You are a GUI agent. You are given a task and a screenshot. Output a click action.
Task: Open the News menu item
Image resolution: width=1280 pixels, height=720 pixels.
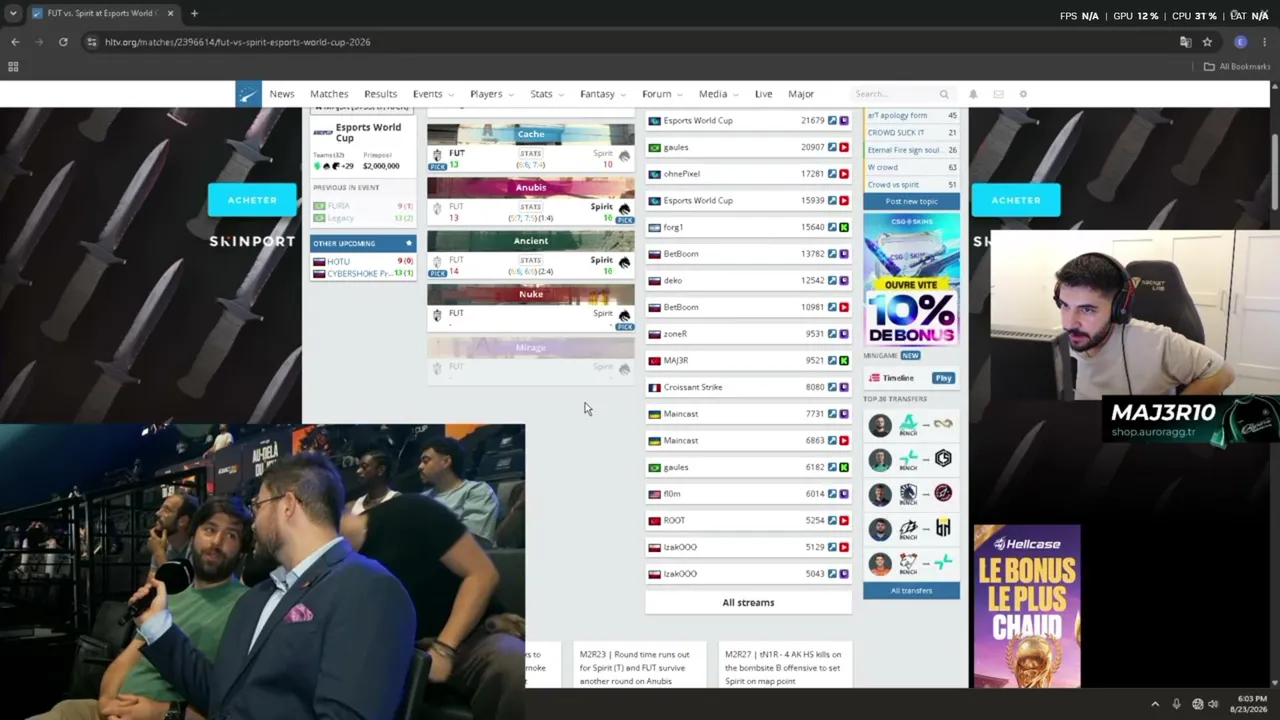[282, 94]
